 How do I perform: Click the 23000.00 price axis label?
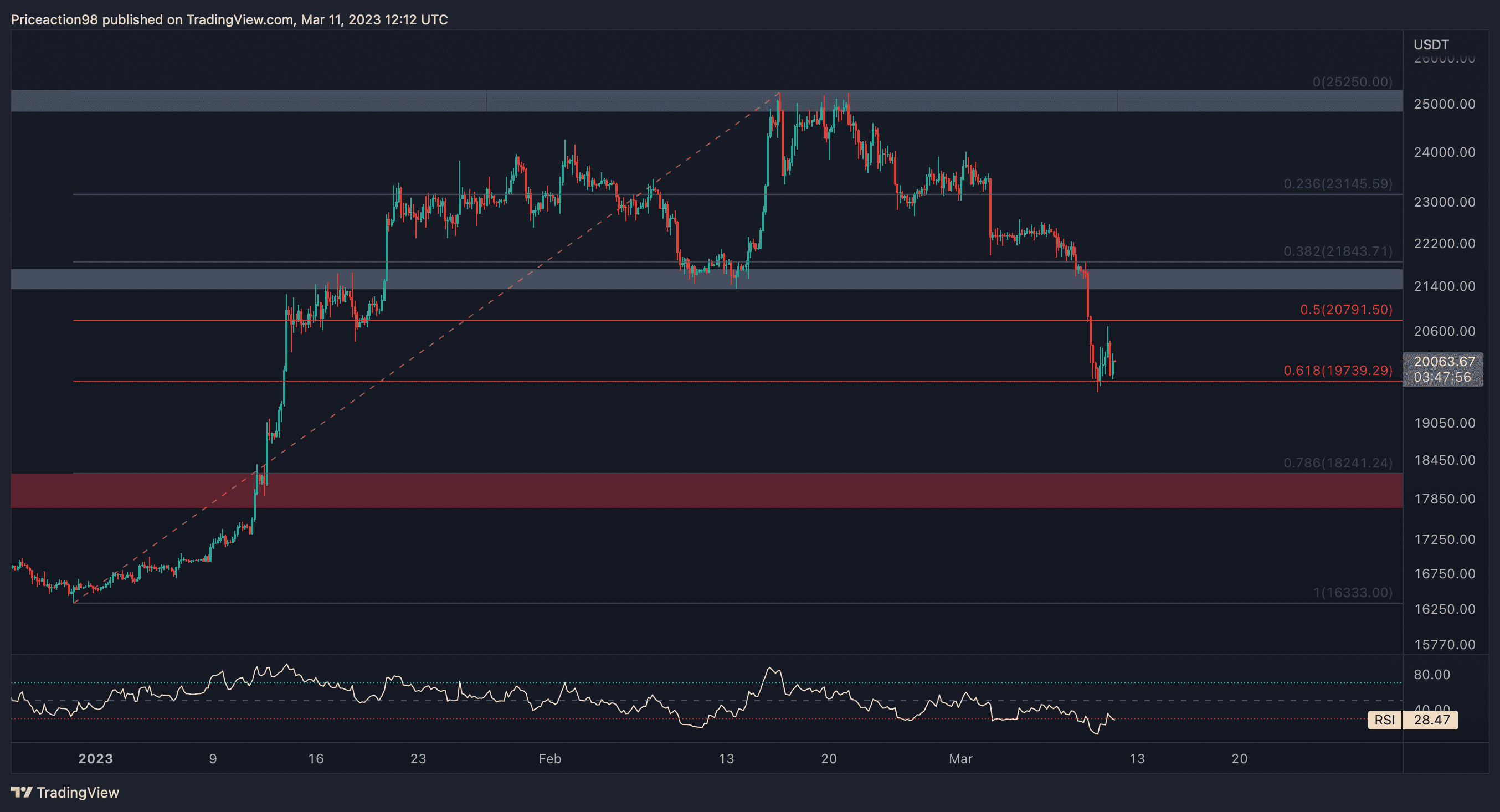(1445, 202)
